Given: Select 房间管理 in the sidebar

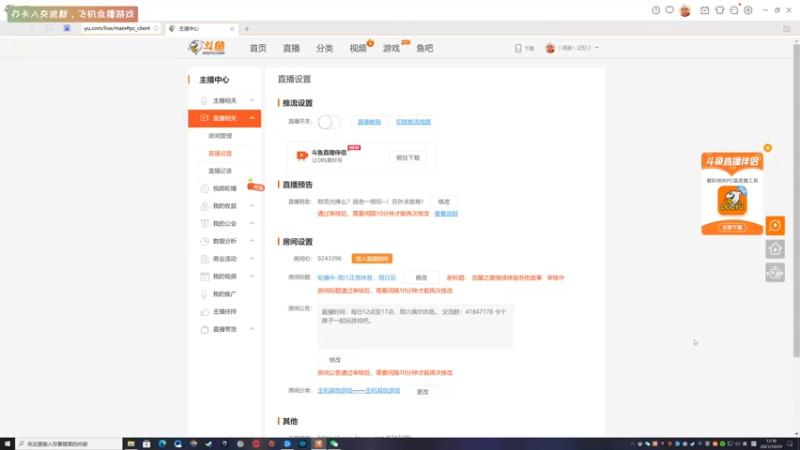Looking at the screenshot, I should [x=220, y=136].
